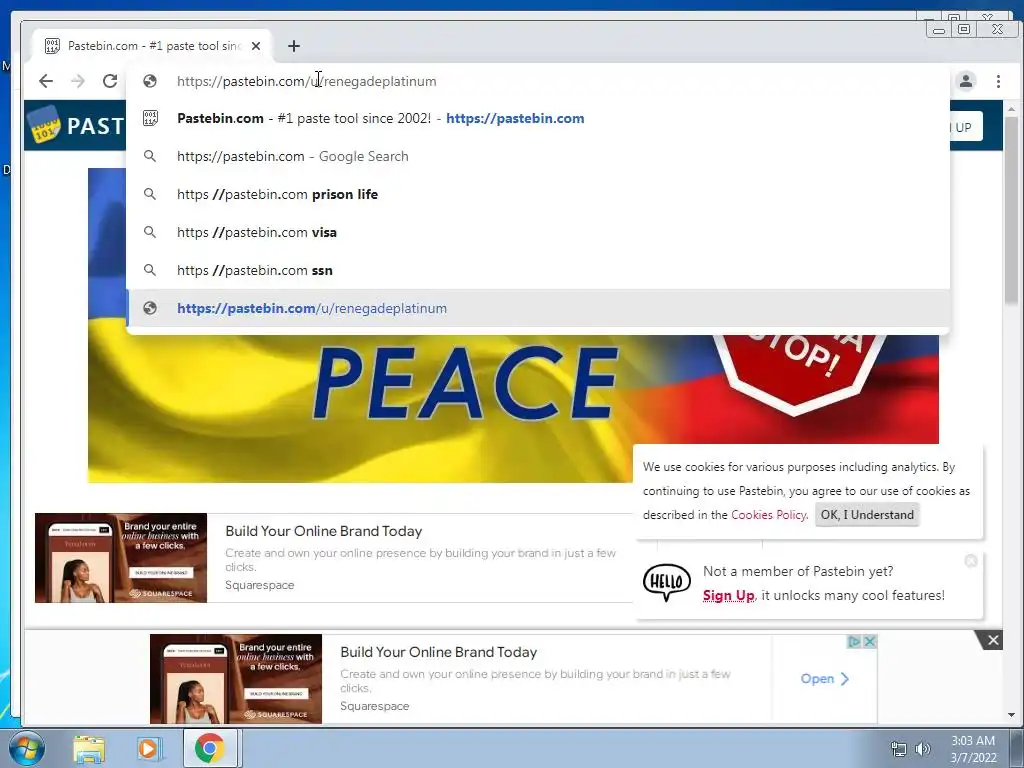The height and width of the screenshot is (768, 1024).
Task: Accept cookies with OK, I Understand
Action: (x=867, y=515)
